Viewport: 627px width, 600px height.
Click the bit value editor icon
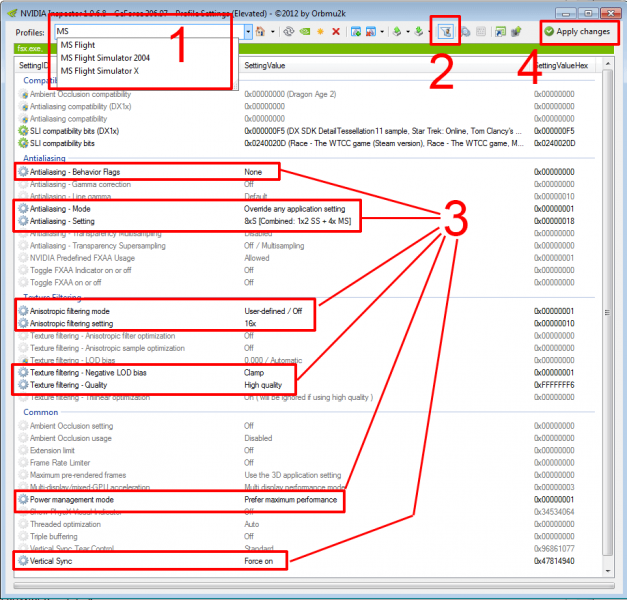coord(481,31)
